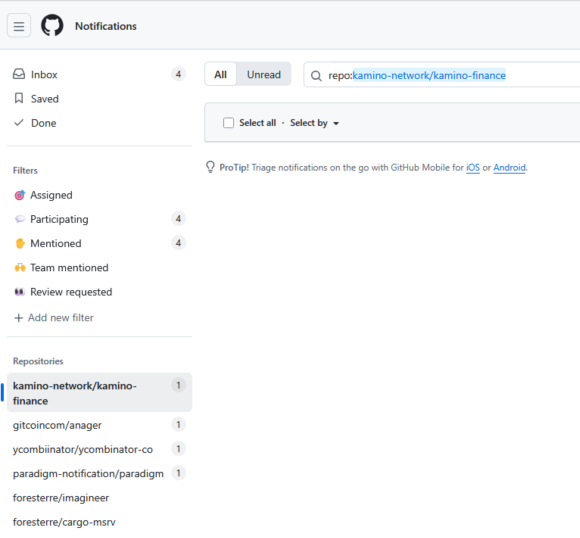Open the Saved notifications label
580x538 pixels.
45,99
